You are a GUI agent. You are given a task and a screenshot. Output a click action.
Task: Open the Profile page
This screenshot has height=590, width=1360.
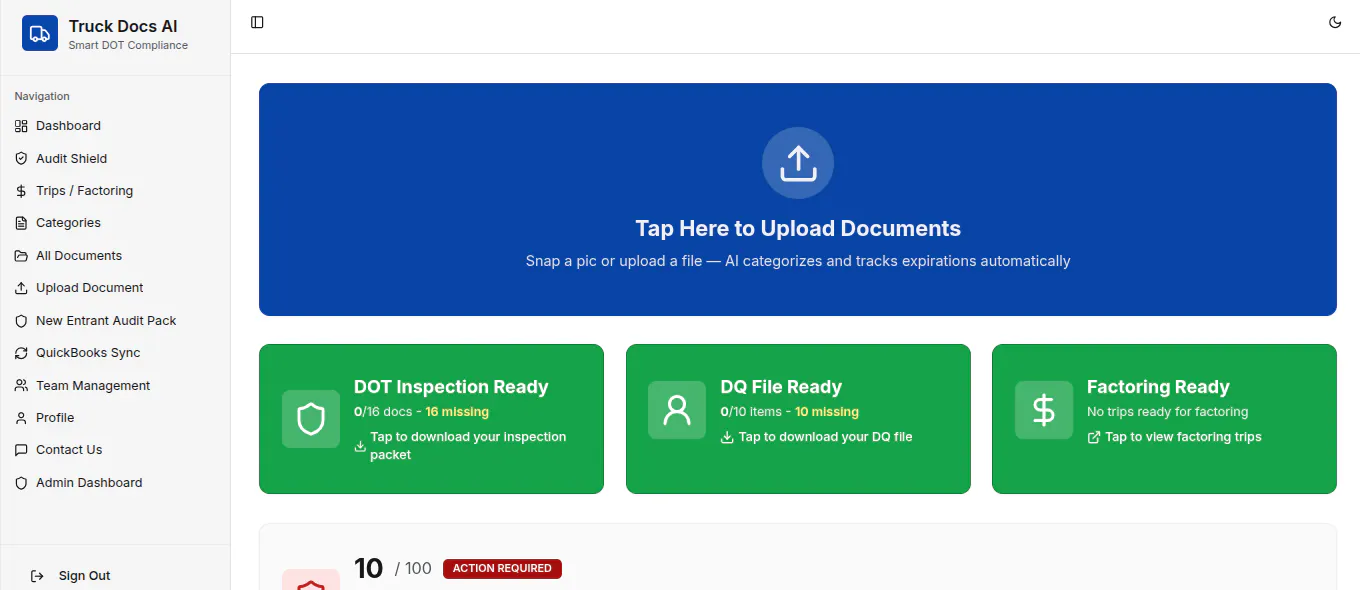click(x=115, y=418)
